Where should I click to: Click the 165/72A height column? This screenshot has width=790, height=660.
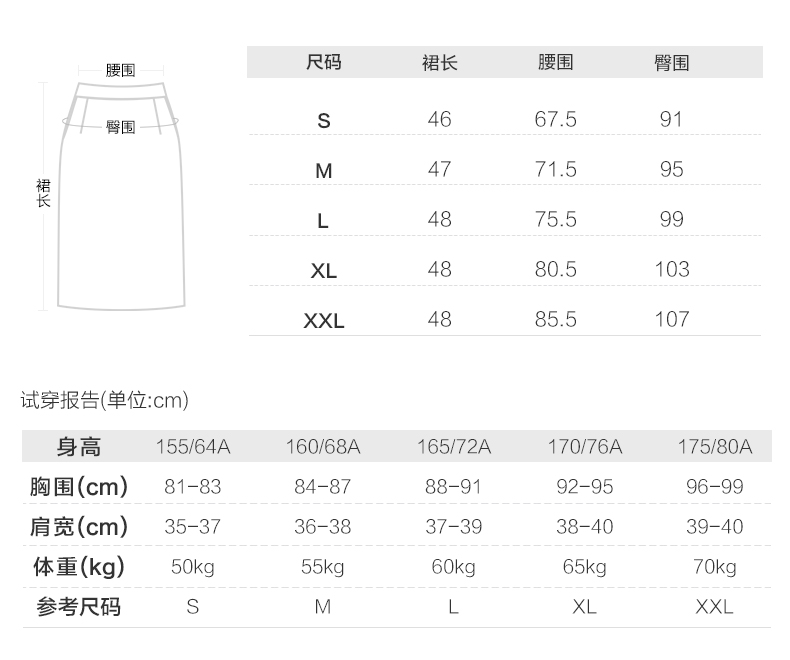(x=454, y=447)
